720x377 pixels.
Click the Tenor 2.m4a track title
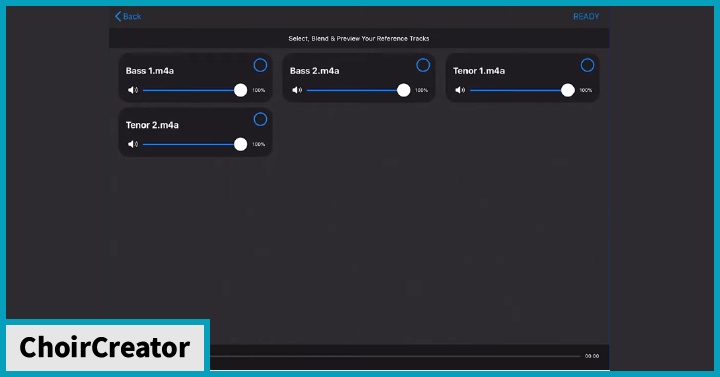point(152,125)
